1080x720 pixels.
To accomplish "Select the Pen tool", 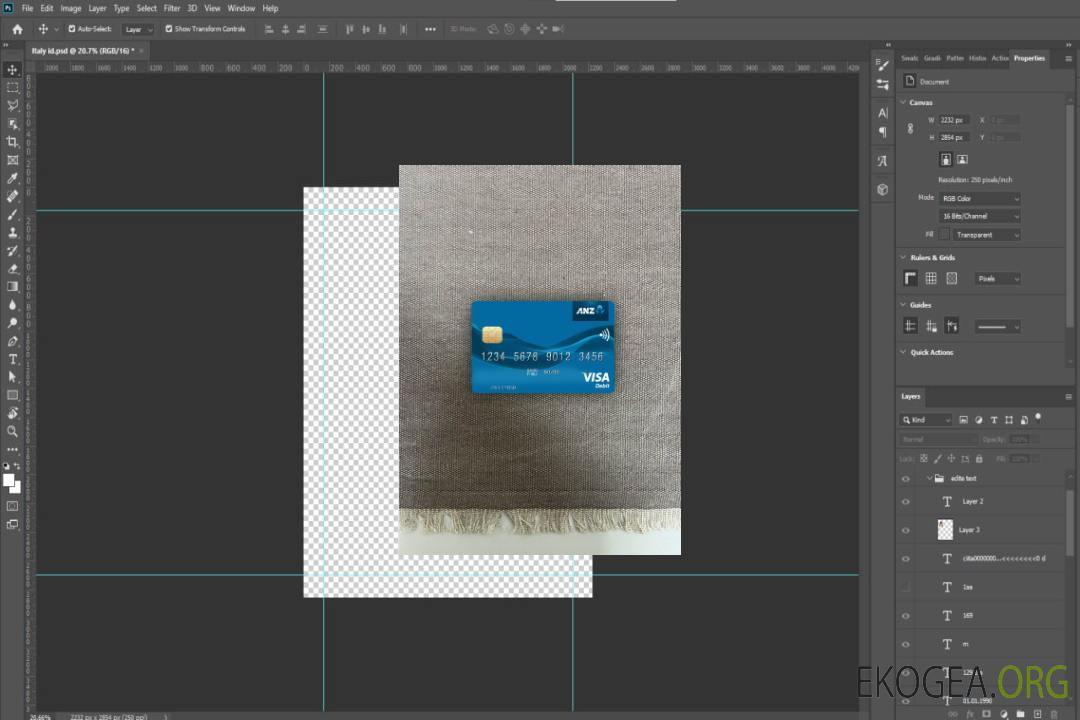I will pyautogui.click(x=12, y=341).
